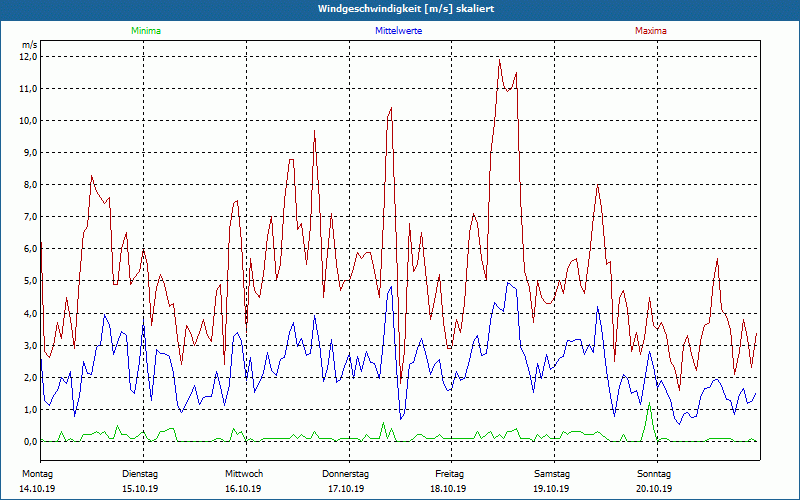
Task: Click the '4,0' y-axis value
Action: coord(30,314)
